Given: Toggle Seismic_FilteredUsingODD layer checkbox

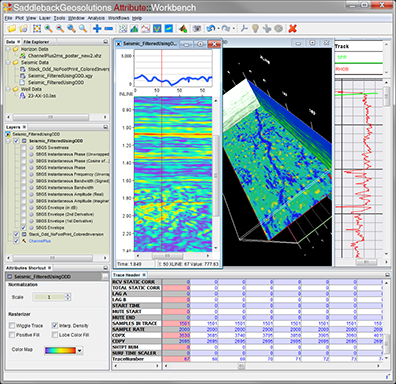Looking at the screenshot, I should point(16,141).
